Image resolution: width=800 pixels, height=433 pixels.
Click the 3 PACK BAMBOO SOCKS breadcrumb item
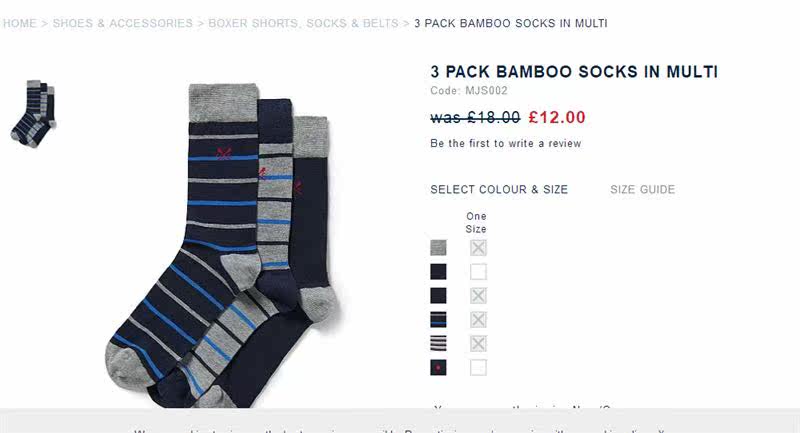click(511, 23)
